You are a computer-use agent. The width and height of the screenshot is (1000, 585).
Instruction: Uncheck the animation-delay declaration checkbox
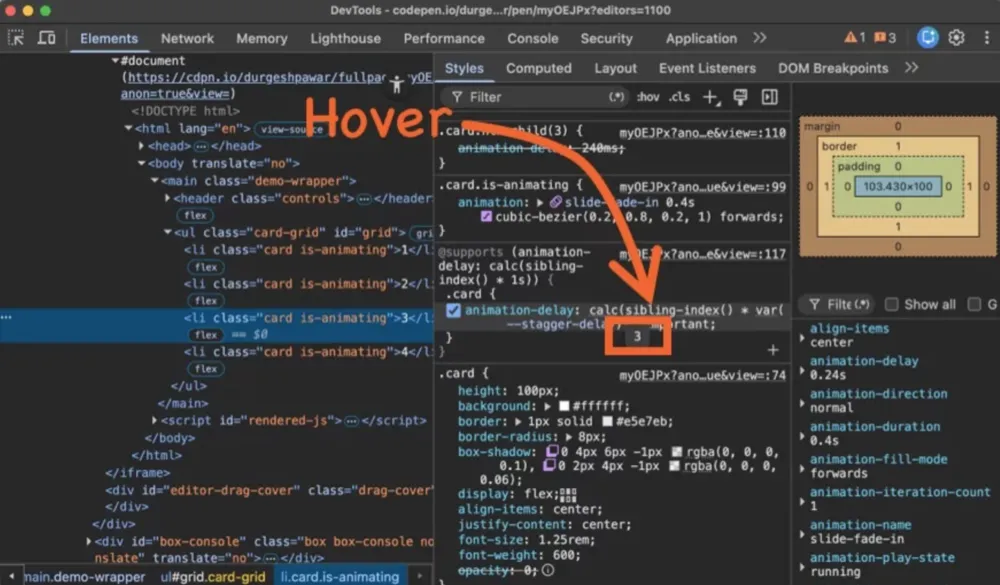tap(453, 310)
